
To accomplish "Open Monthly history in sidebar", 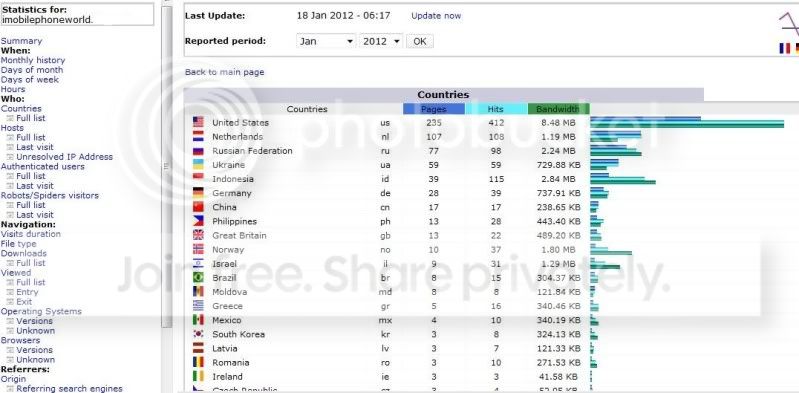I will 33,60.
